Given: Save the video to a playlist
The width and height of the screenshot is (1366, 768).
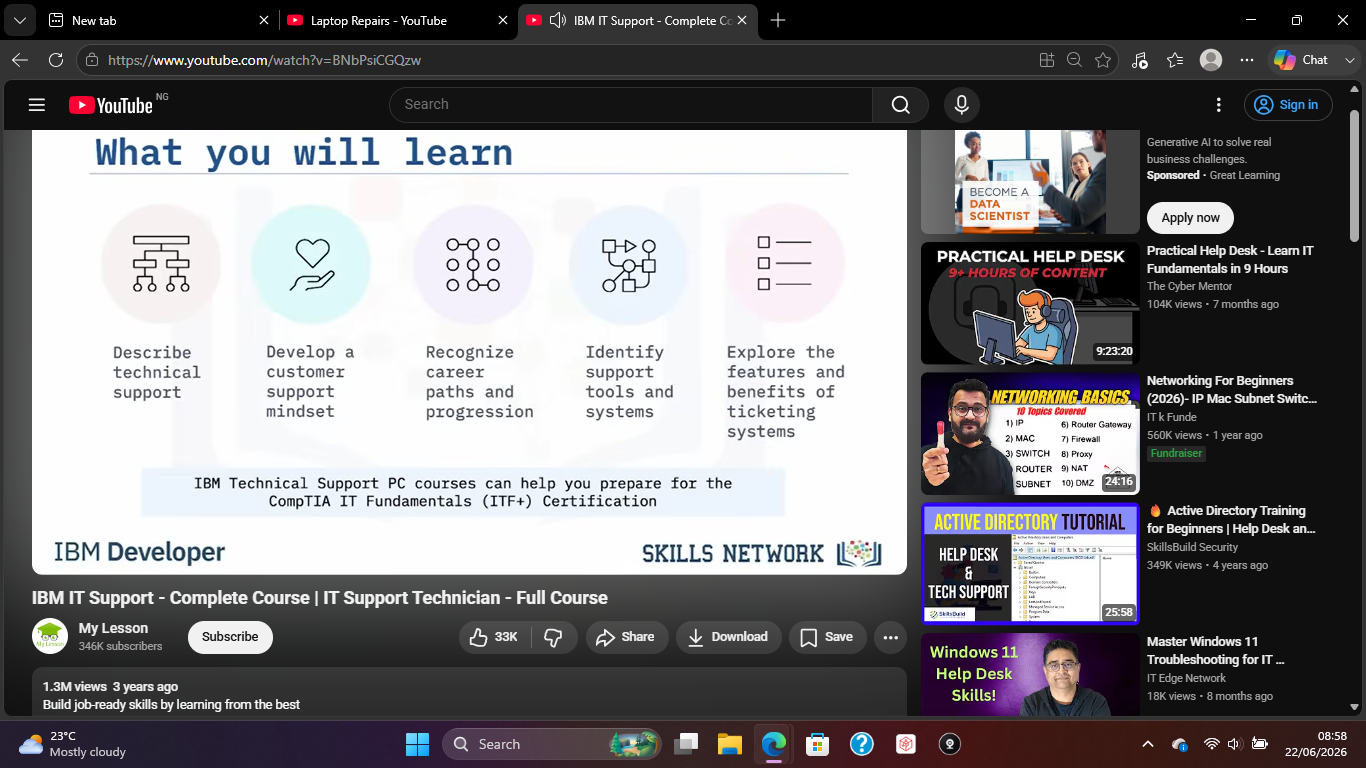Looking at the screenshot, I should (x=827, y=637).
